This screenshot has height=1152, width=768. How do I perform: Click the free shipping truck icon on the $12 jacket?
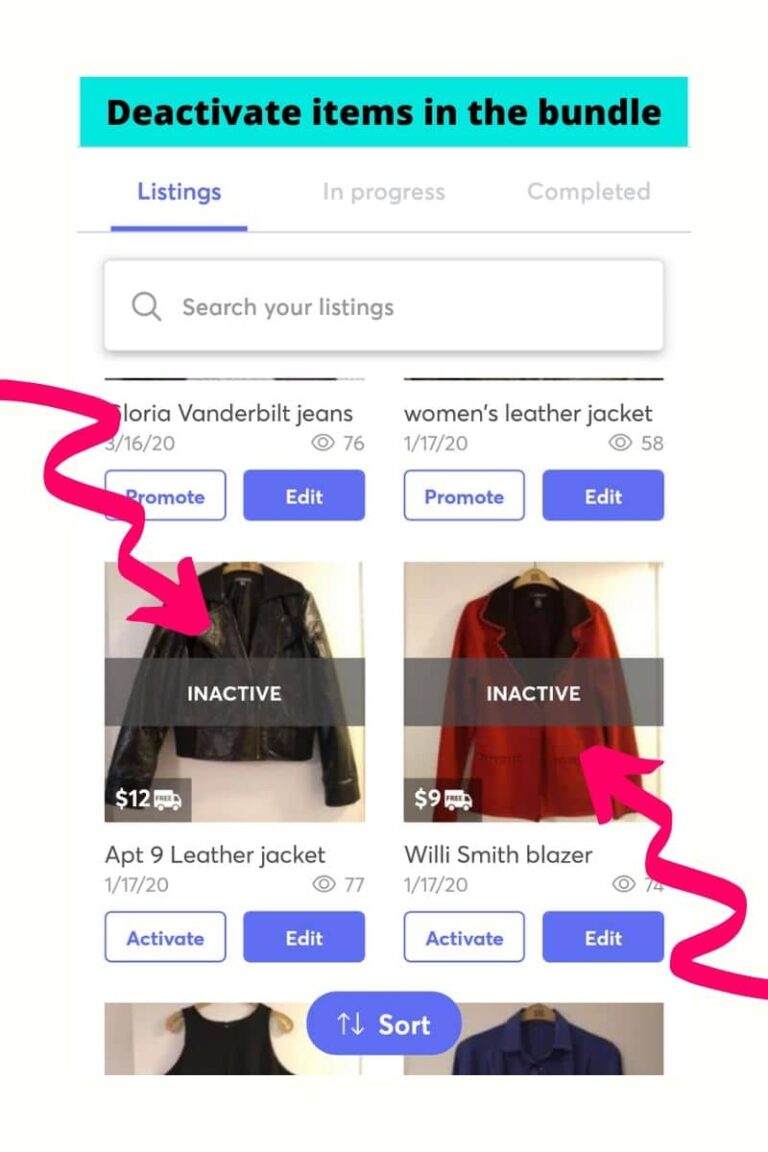(166, 798)
